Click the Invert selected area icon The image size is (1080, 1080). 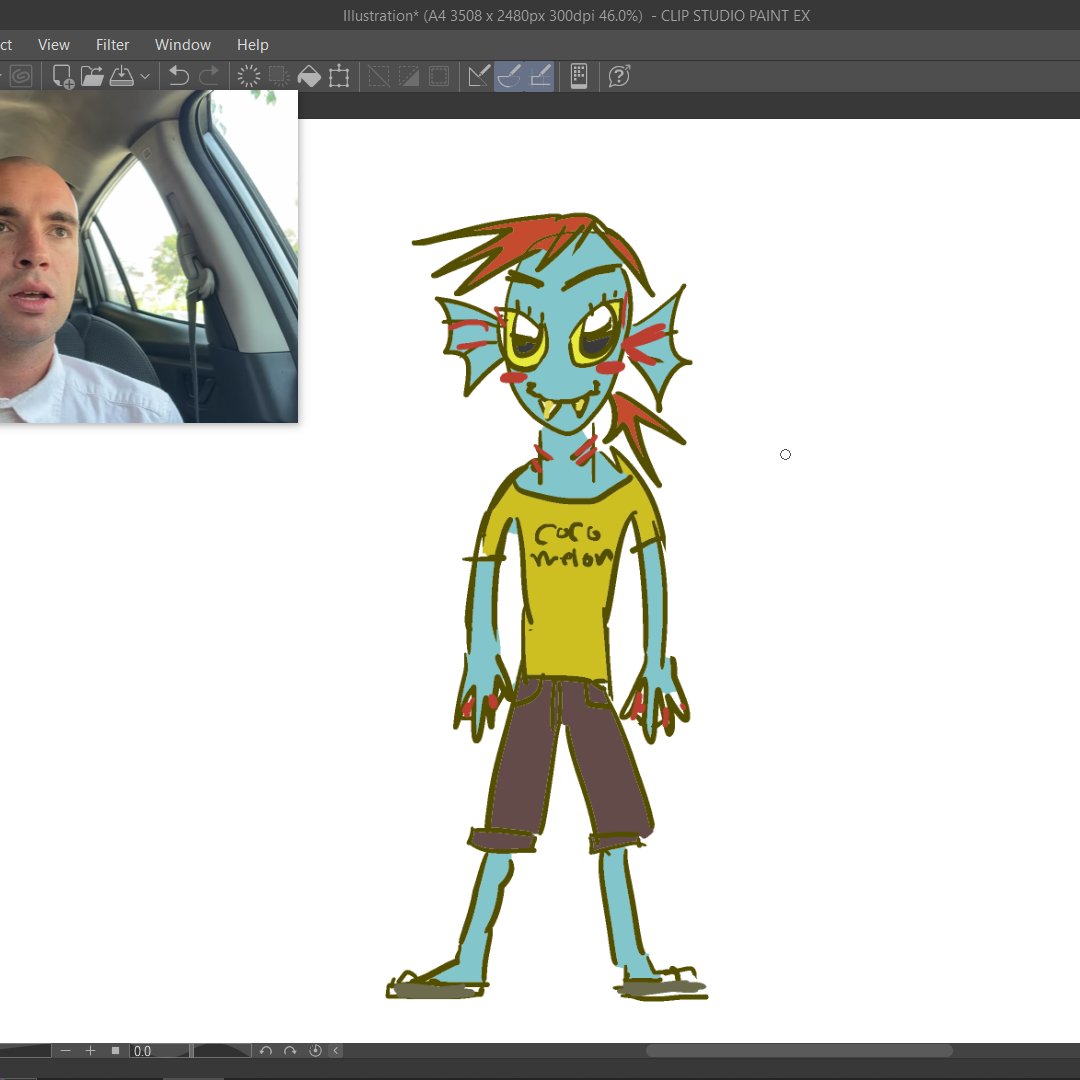coord(409,76)
